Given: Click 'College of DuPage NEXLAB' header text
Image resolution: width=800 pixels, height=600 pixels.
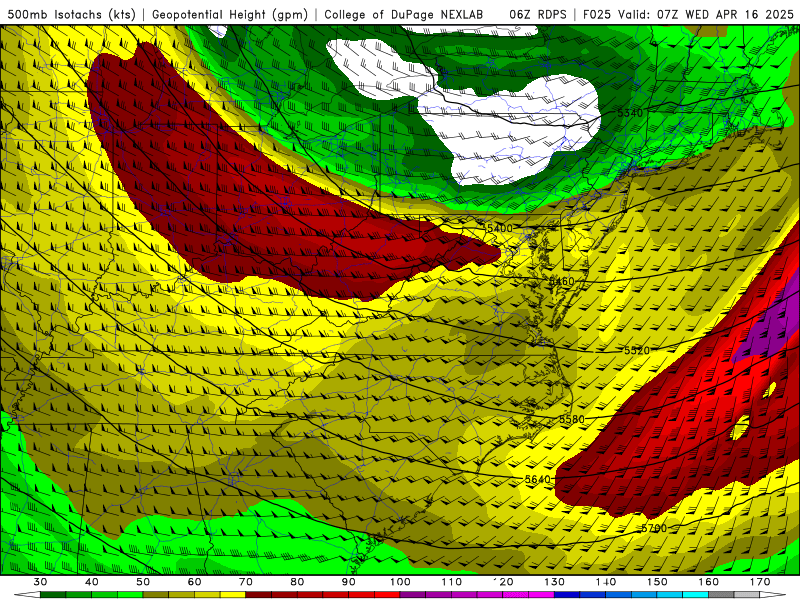Looking at the screenshot, I should 404,14.
